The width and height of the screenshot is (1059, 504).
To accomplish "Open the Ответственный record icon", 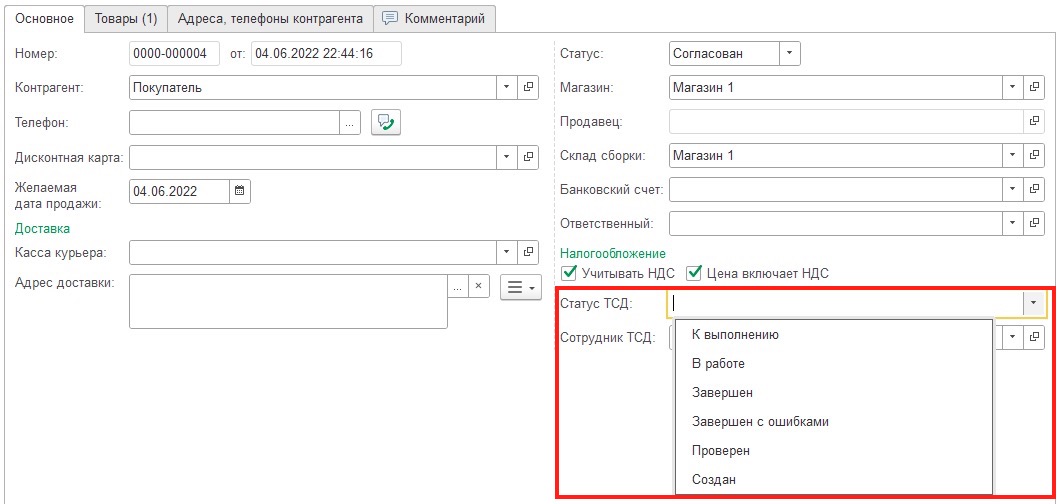I will (x=1033, y=222).
